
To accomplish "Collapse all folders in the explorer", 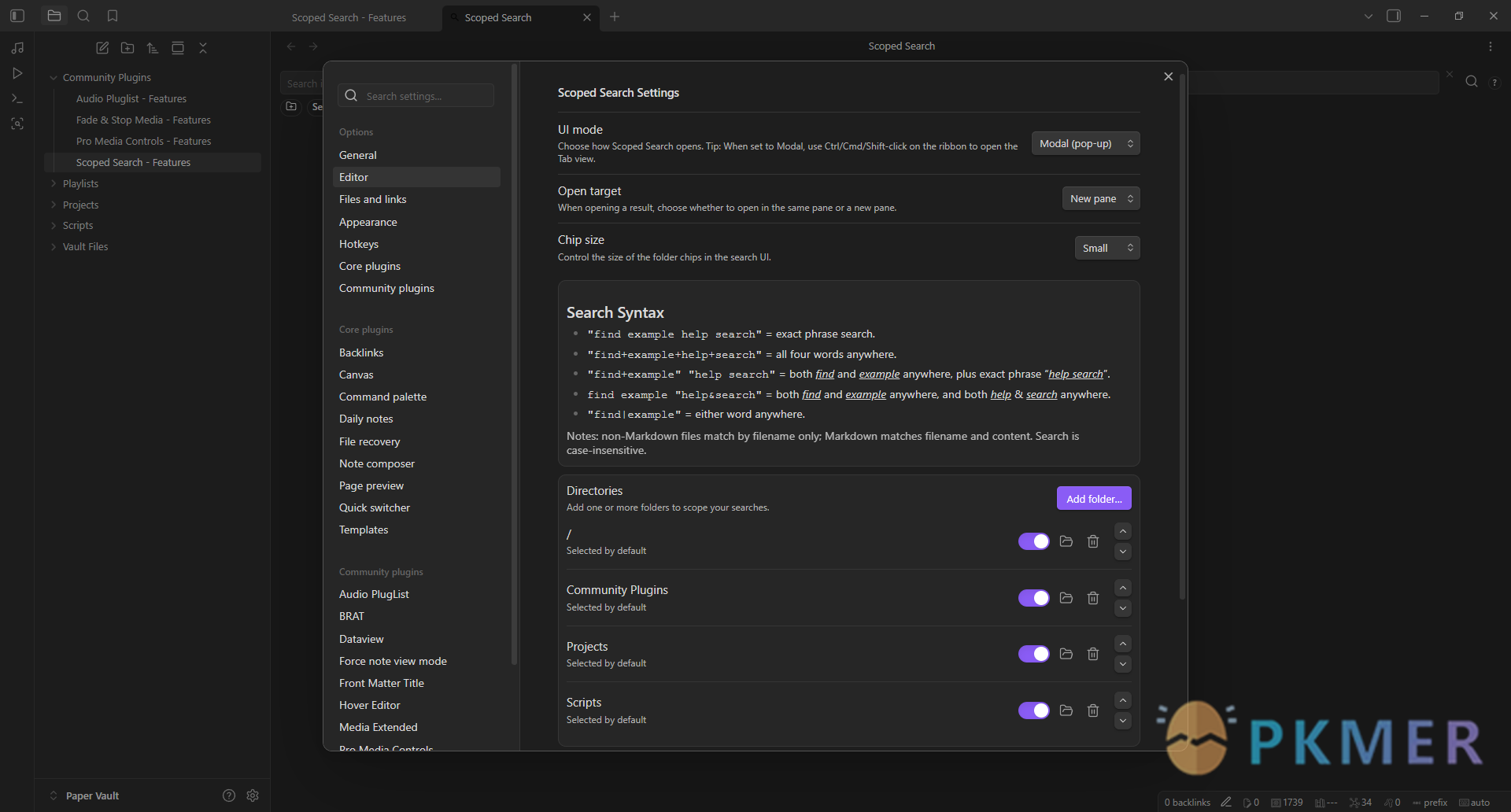I will pos(203,48).
